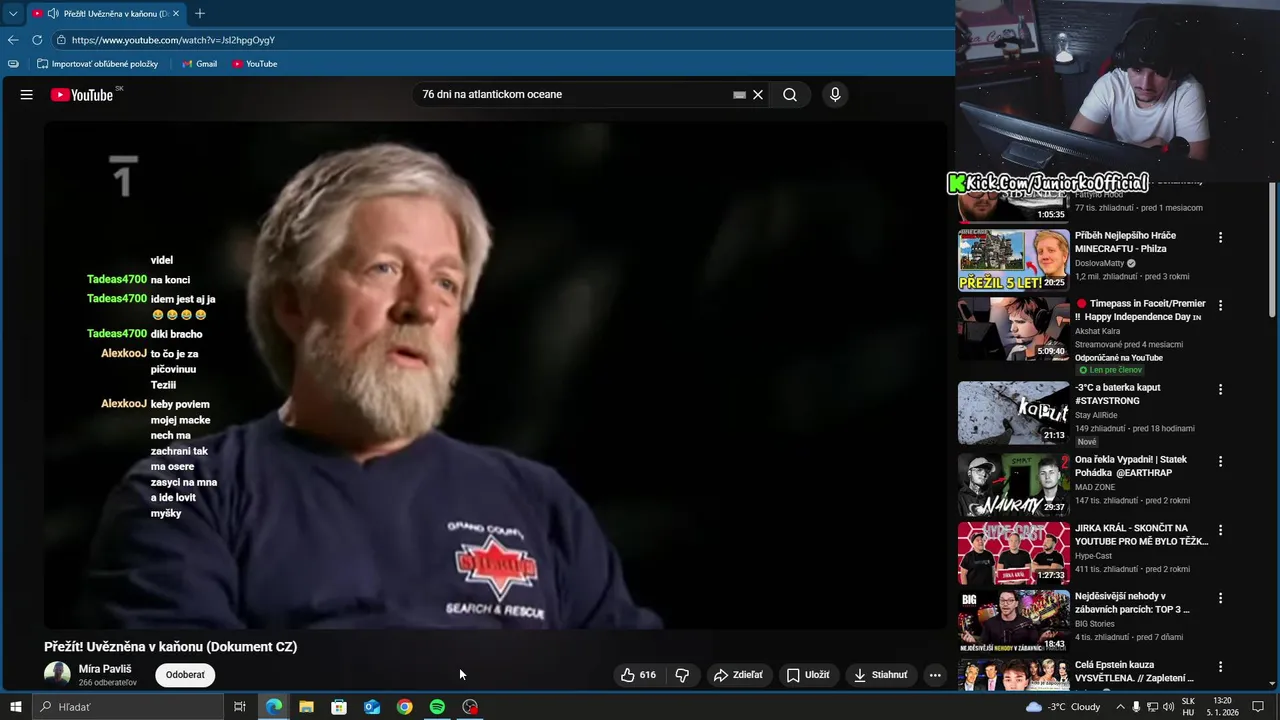Viewport: 1280px width, 720px height.
Task: Open JIRKA KRÁL - SKONČIT NA YOUTUBE title
Action: (1141, 534)
